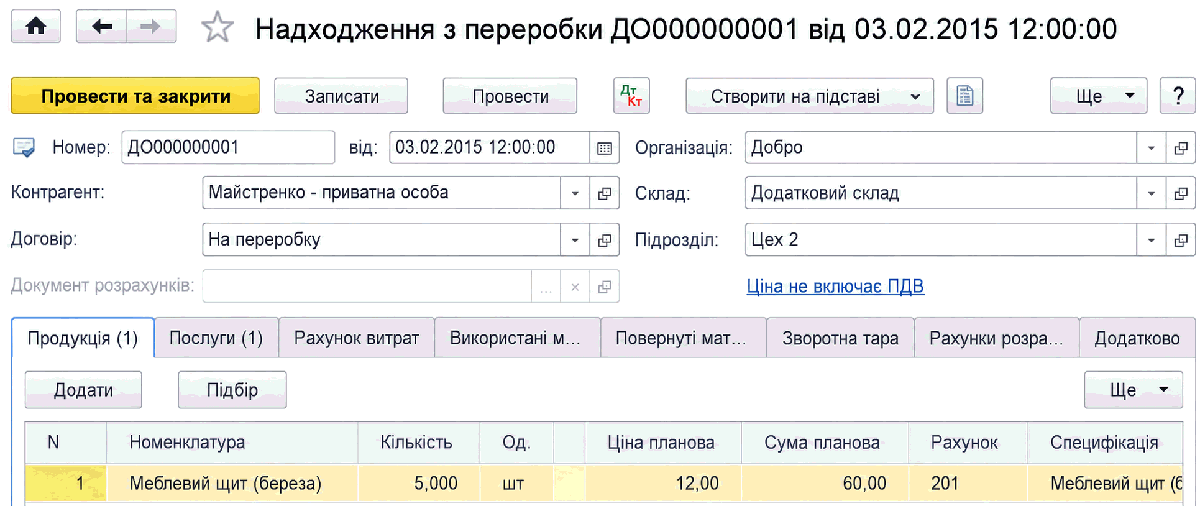Open the Документ розрахунків record icon
The height and width of the screenshot is (506, 1200).
click(x=604, y=287)
